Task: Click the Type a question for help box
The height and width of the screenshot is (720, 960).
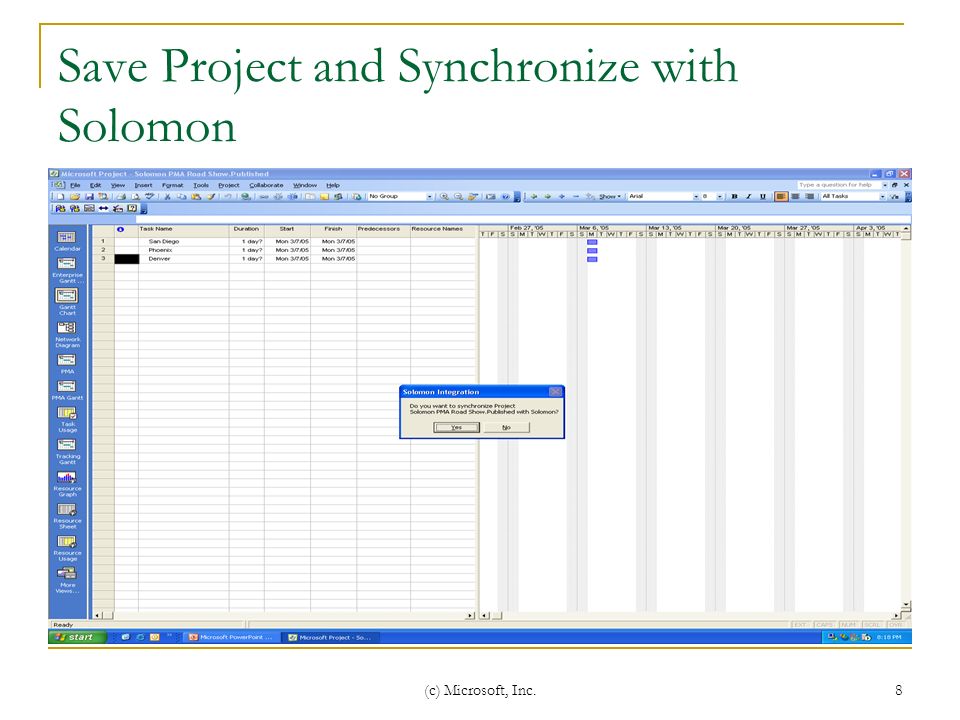Action: point(837,184)
